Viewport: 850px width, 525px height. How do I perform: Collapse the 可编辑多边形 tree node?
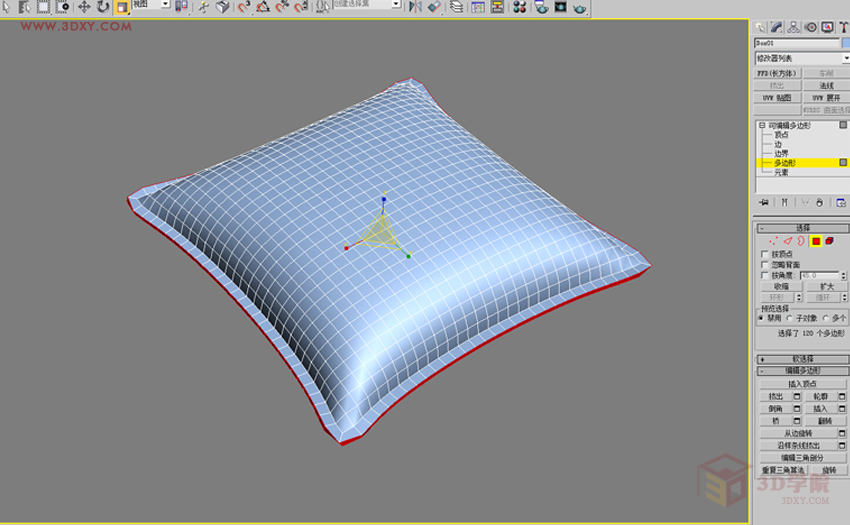761,125
